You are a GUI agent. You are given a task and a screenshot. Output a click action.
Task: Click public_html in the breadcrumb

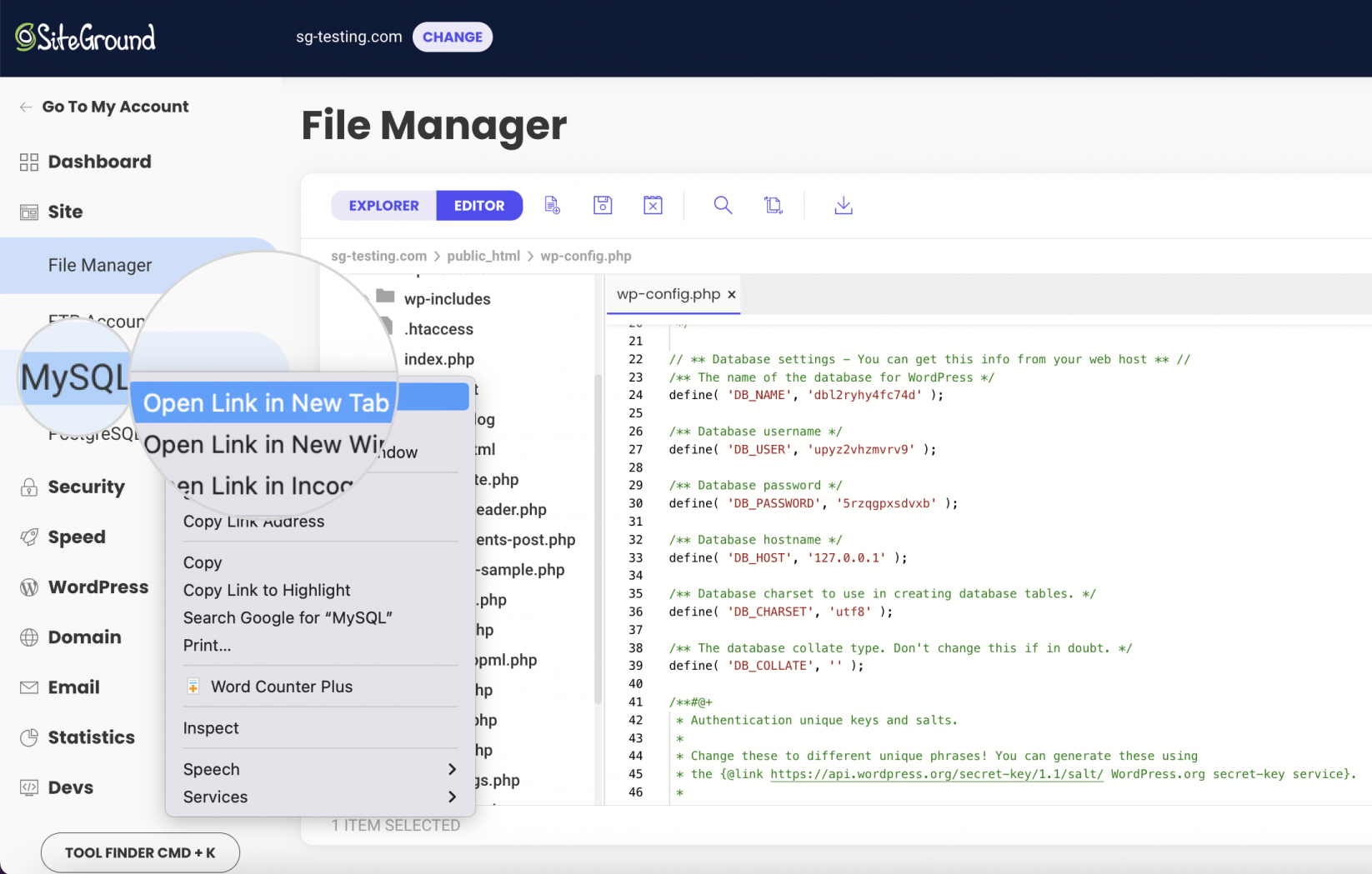483,256
